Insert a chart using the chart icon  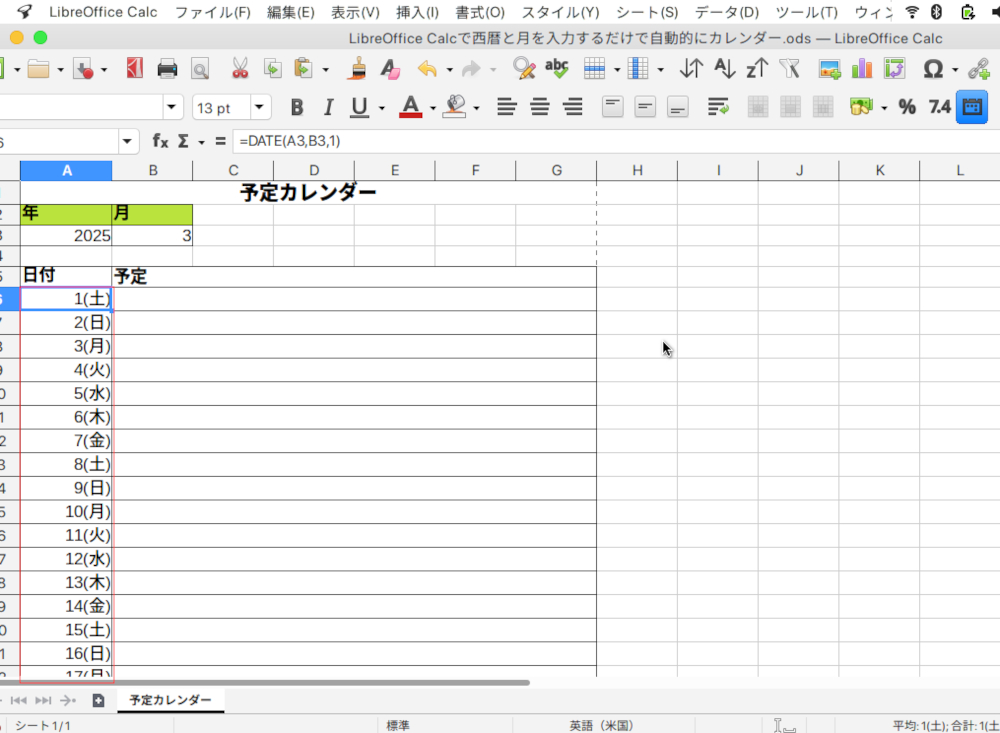[x=861, y=69]
